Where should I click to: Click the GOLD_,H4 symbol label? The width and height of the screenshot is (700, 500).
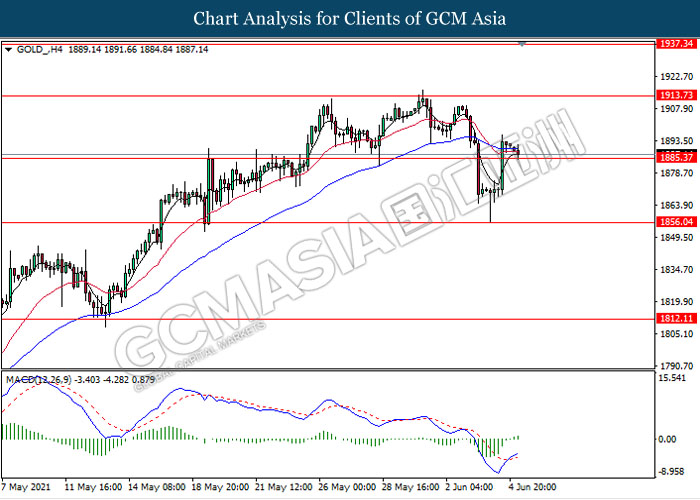coord(39,50)
